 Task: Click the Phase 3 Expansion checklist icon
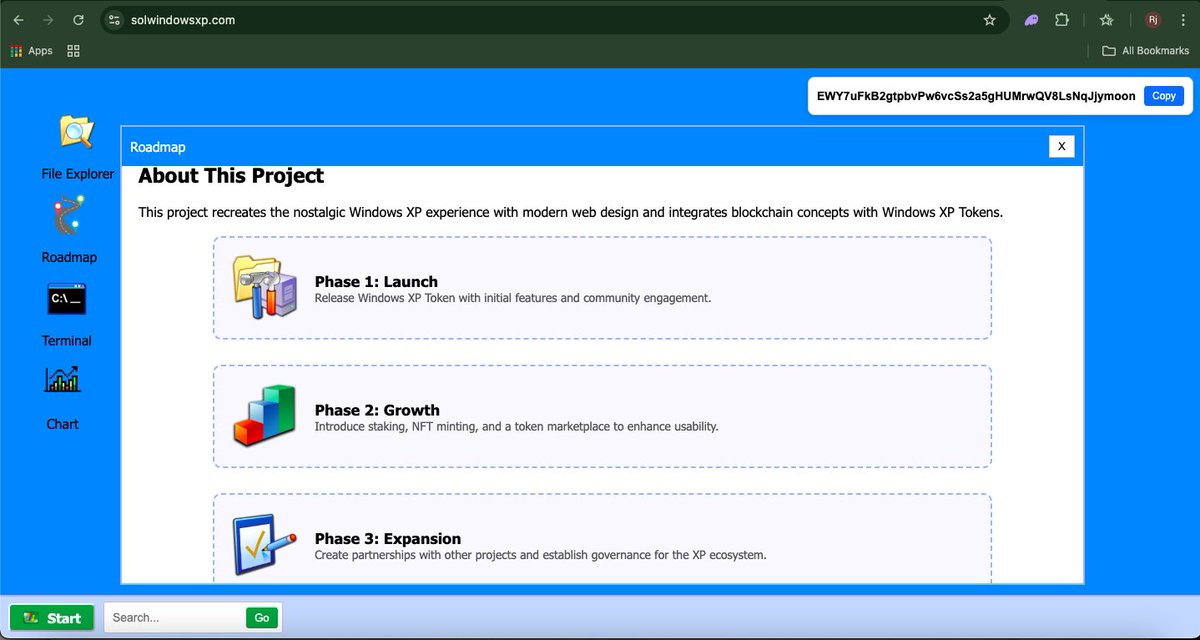264,544
